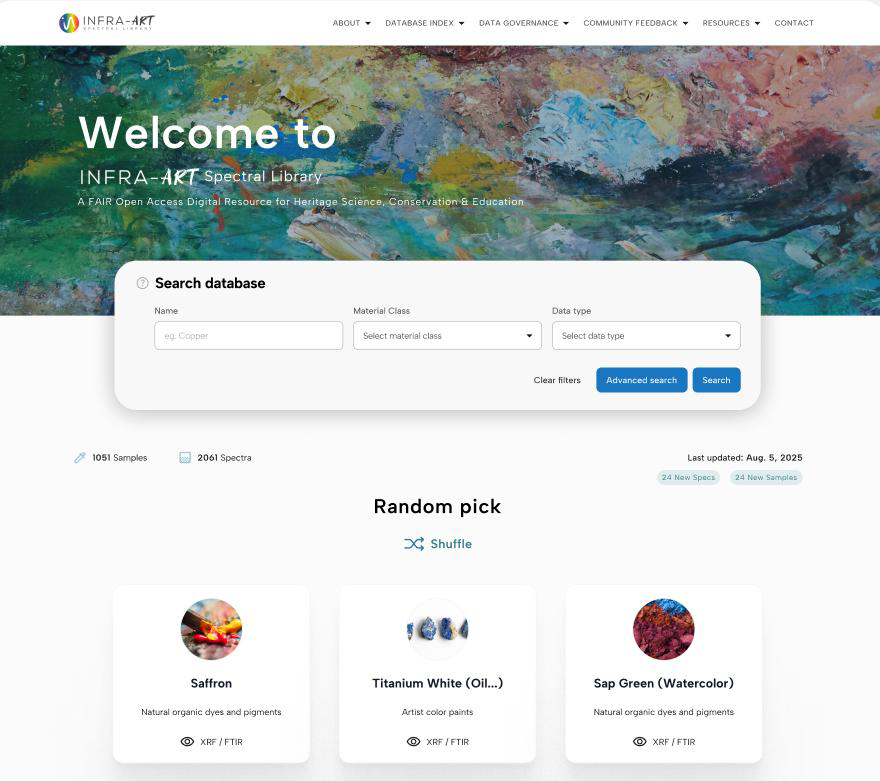Click the spectra chart icon next to 2061 Spectra
880x781 pixels.
click(185, 458)
